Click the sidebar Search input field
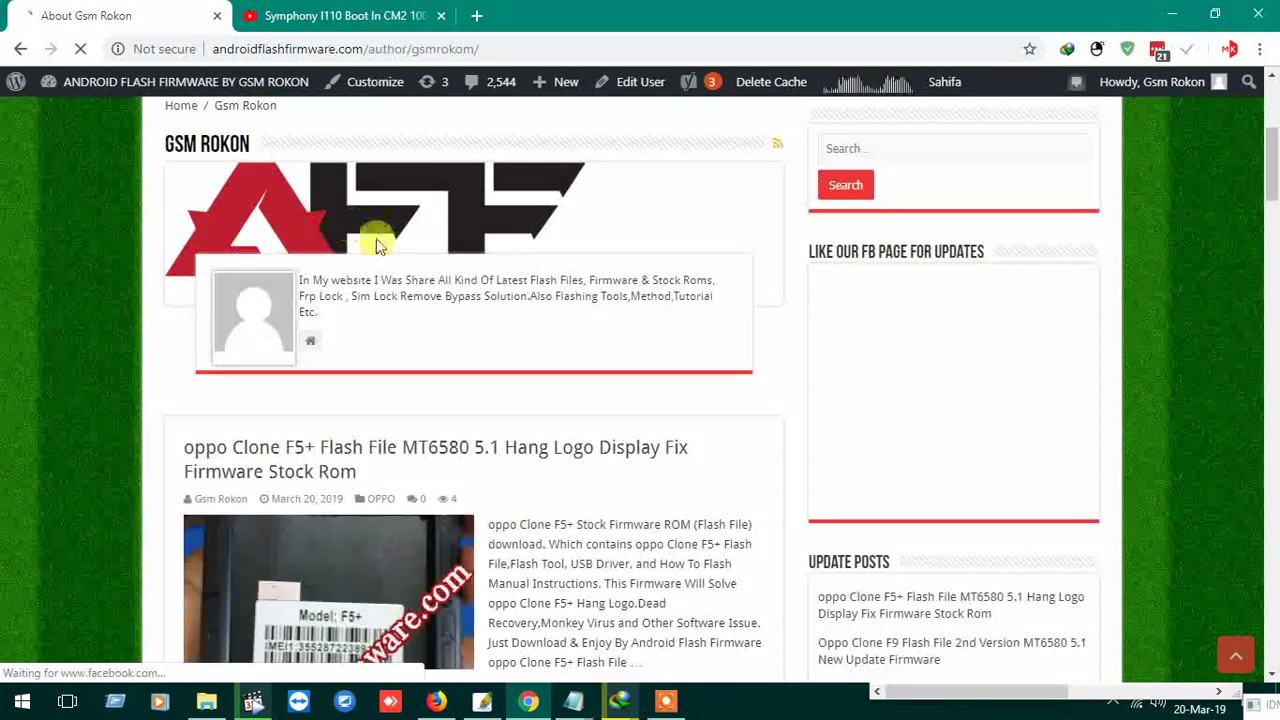Viewport: 1280px width, 720px height. click(954, 149)
